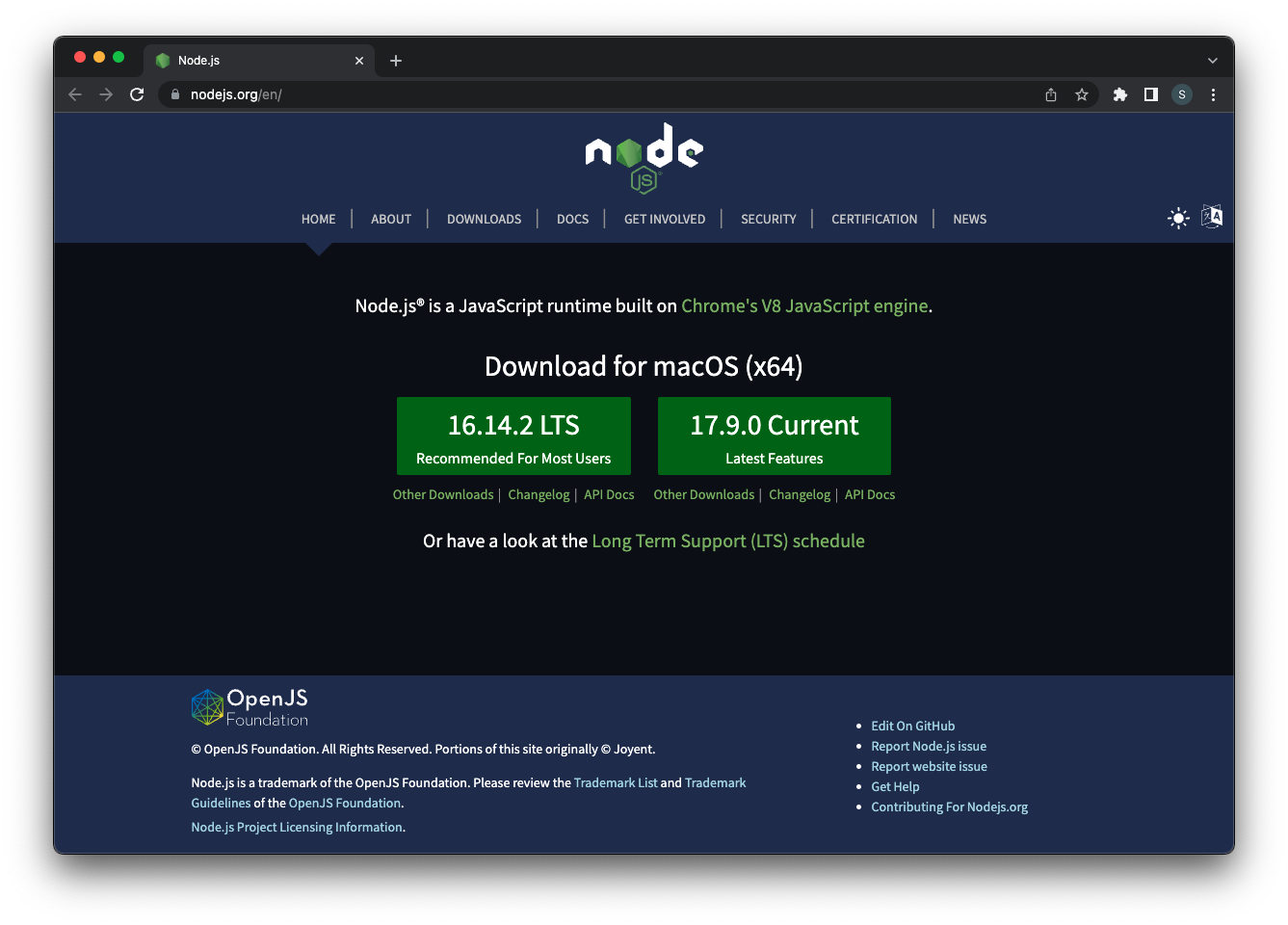Select the Node.js browser tab

pos(259,61)
